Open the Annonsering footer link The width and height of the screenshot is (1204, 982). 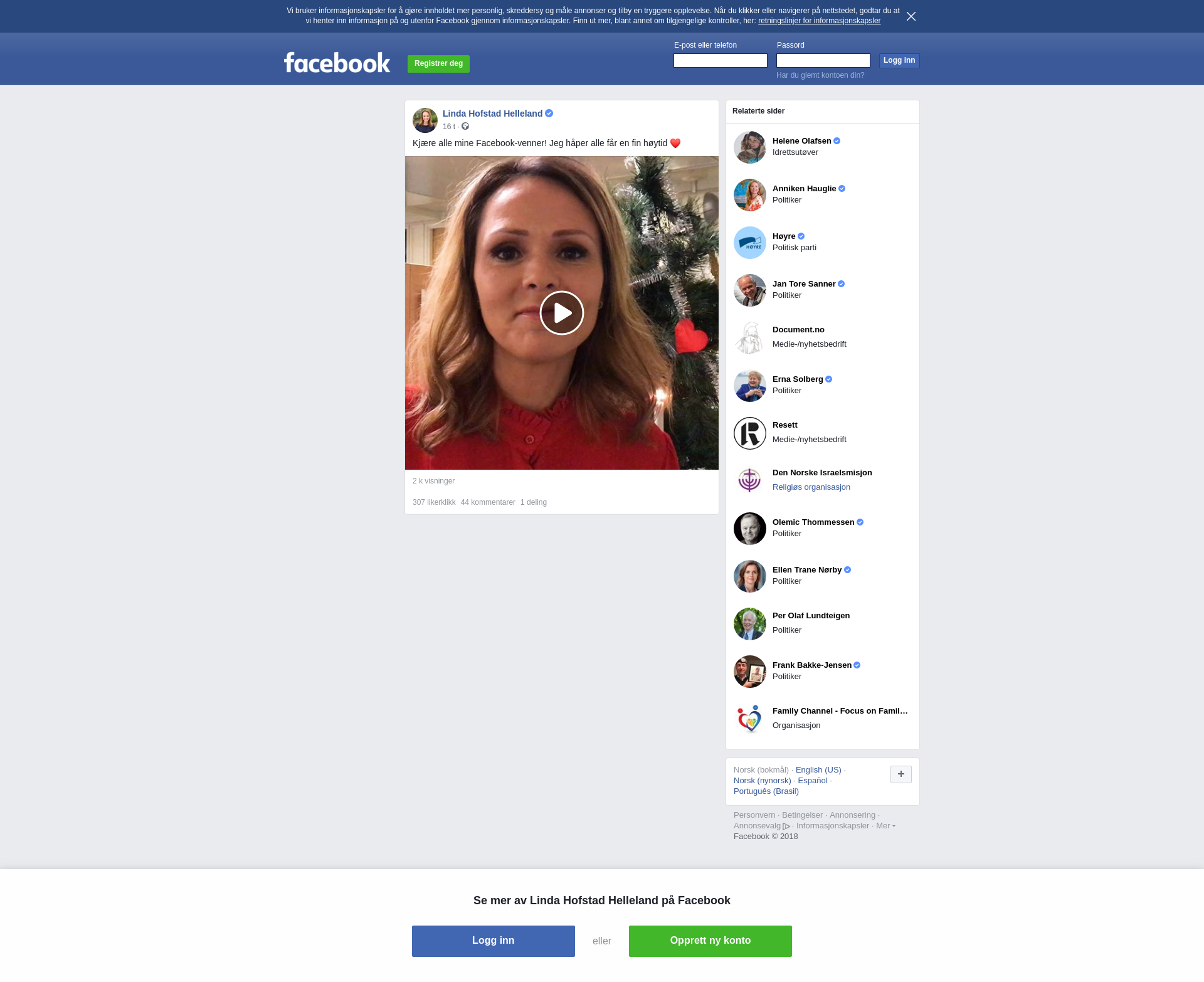click(x=852, y=815)
